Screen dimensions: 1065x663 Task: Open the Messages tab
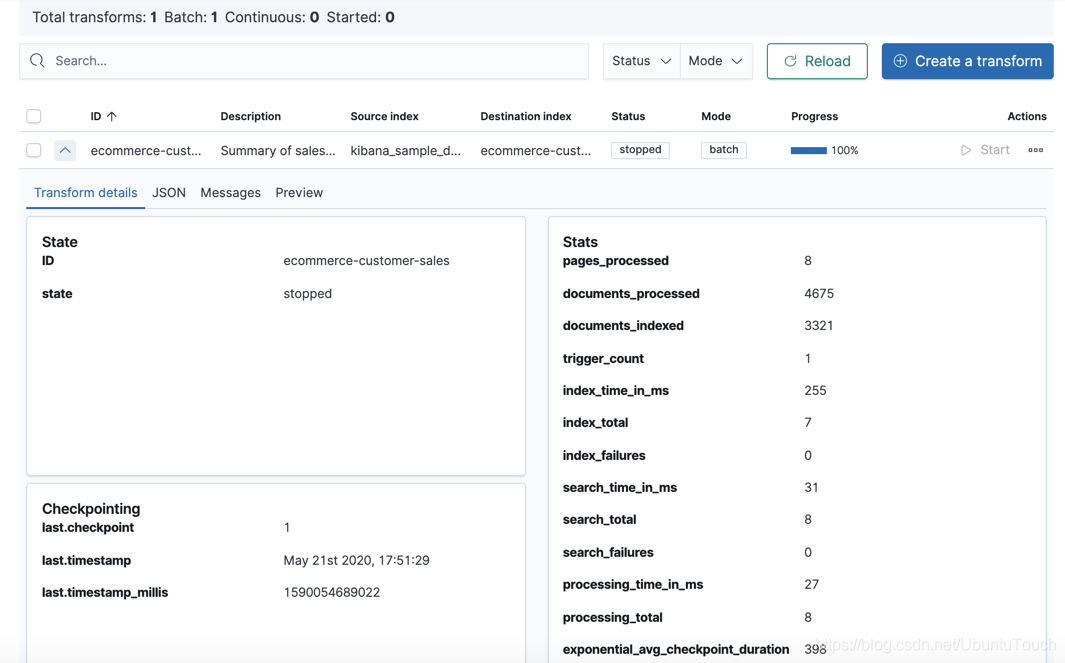coord(230,192)
